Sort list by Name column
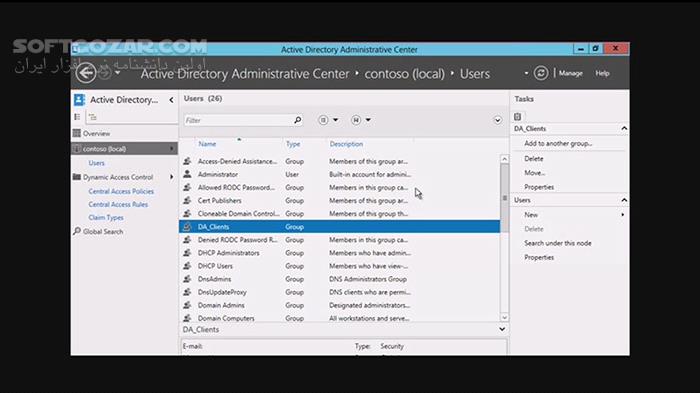Screen dimensions: 700x393 pyautogui.click(x=207, y=144)
